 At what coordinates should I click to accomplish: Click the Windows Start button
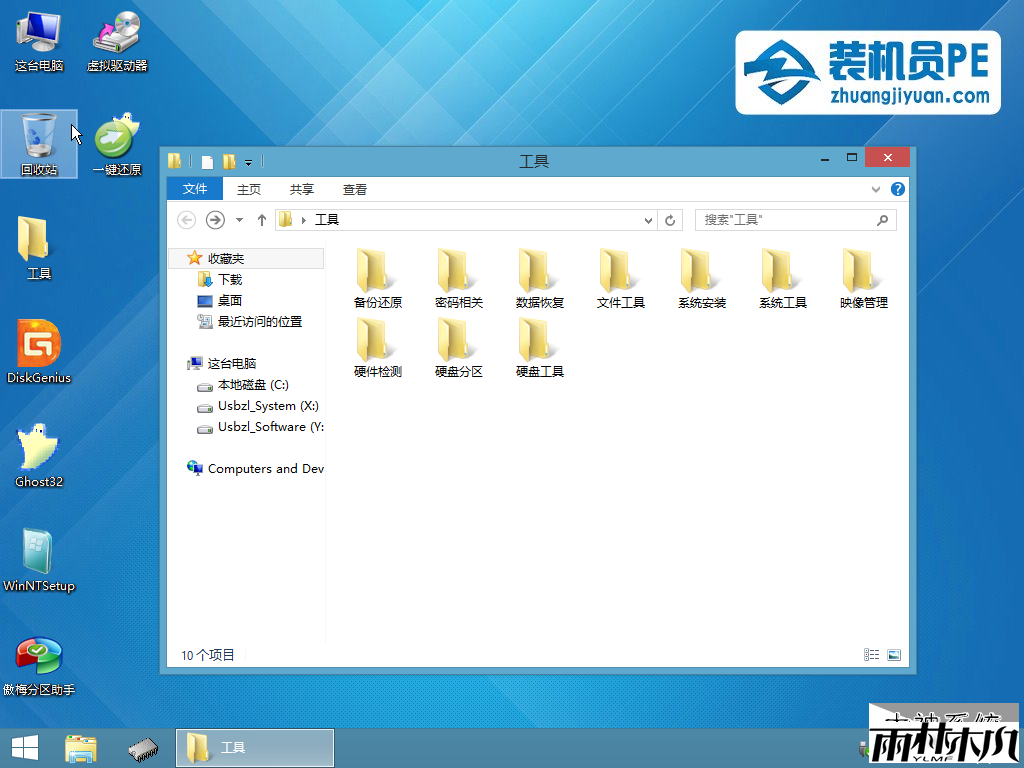point(25,747)
